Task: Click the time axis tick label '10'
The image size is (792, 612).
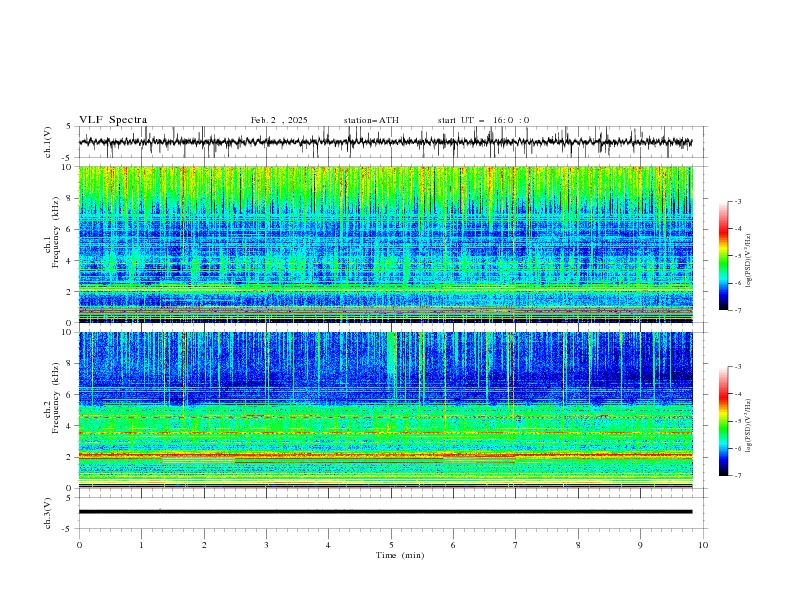Action: [703, 545]
